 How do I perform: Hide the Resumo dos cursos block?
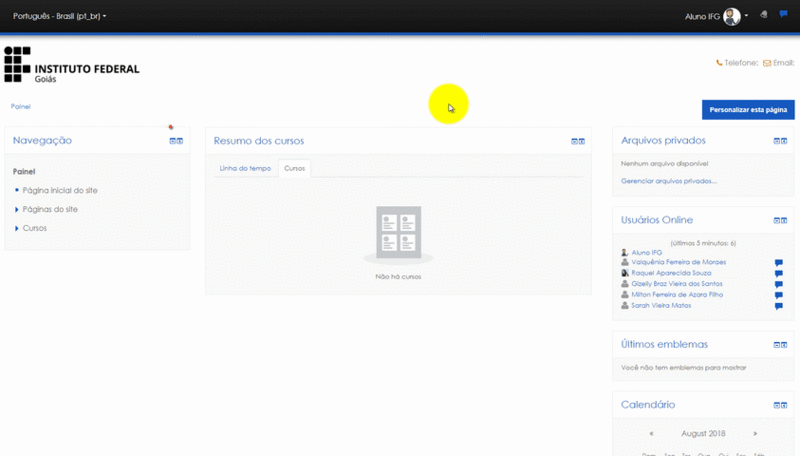(574, 141)
